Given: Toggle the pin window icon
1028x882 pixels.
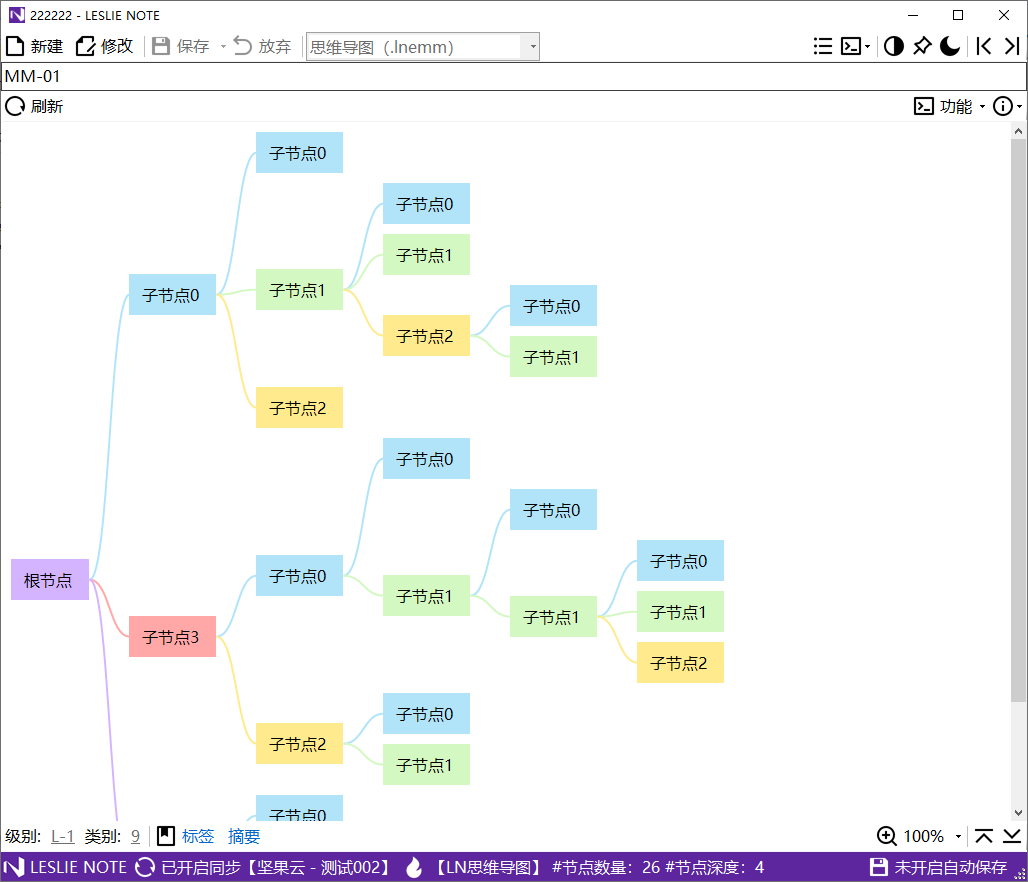Looking at the screenshot, I should pyautogui.click(x=922, y=46).
